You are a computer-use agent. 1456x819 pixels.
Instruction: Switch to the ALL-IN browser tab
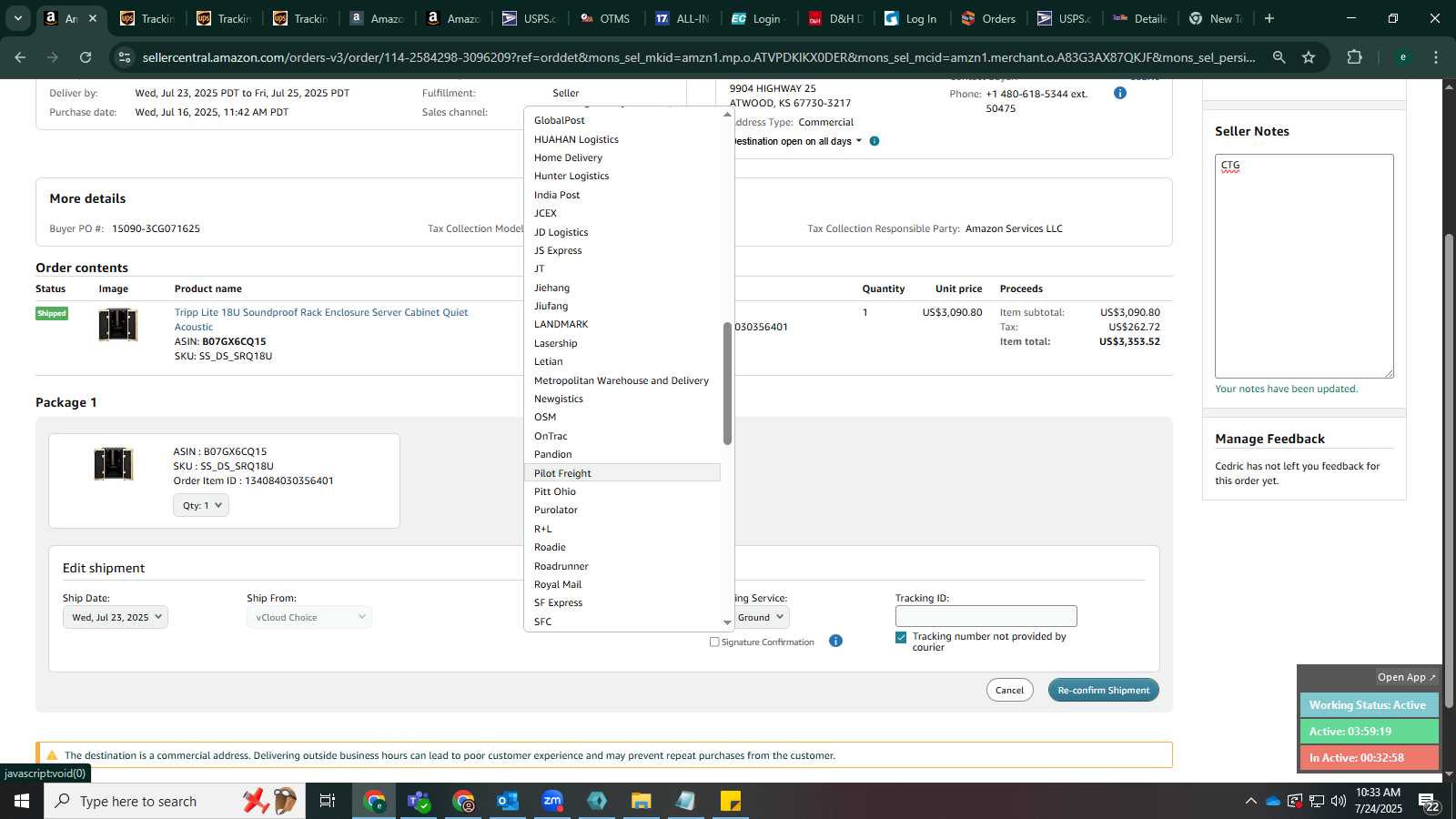tap(682, 18)
